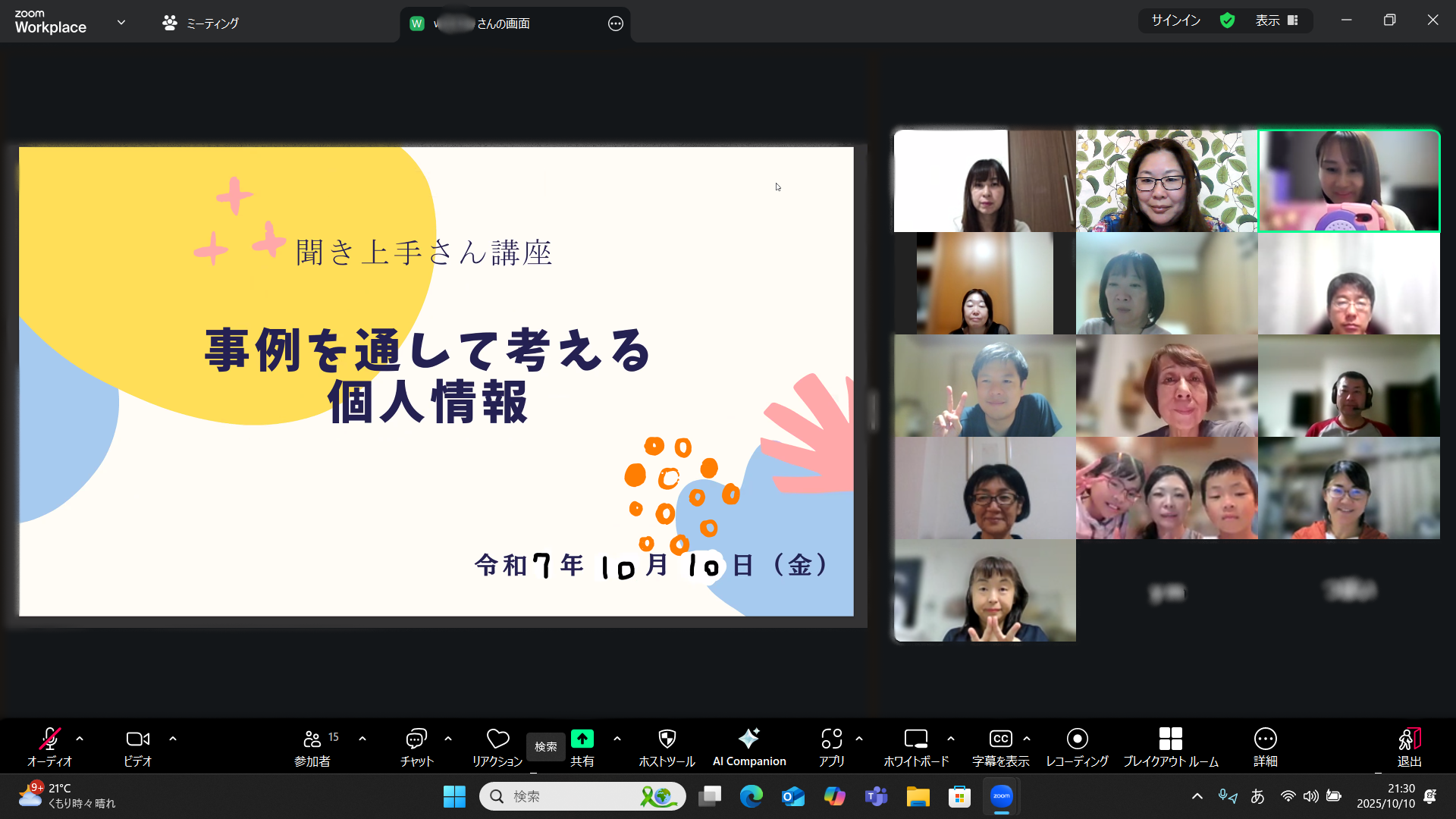1456x819 pixels.
Task: Select the ミーティング tab
Action: (x=201, y=24)
